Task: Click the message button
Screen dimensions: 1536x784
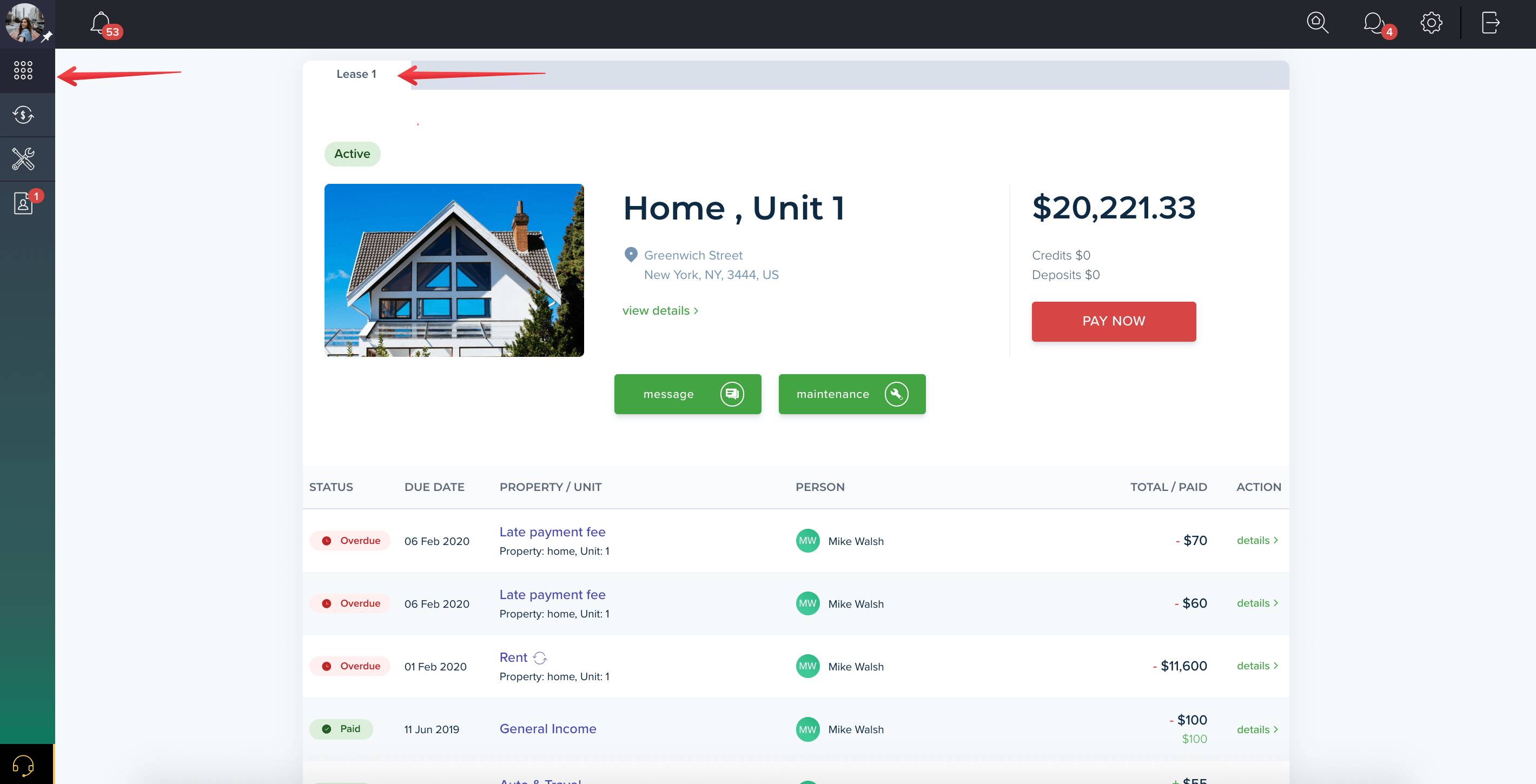Action: click(687, 394)
